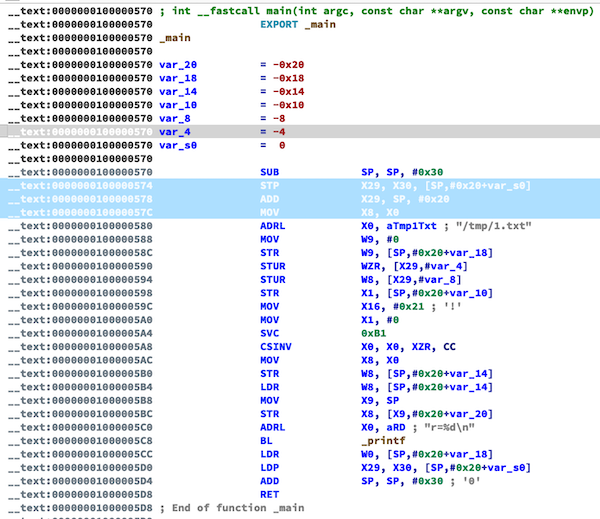The width and height of the screenshot is (600, 519).
Task: Click the SVC instruction mnemonic
Action: point(270,333)
